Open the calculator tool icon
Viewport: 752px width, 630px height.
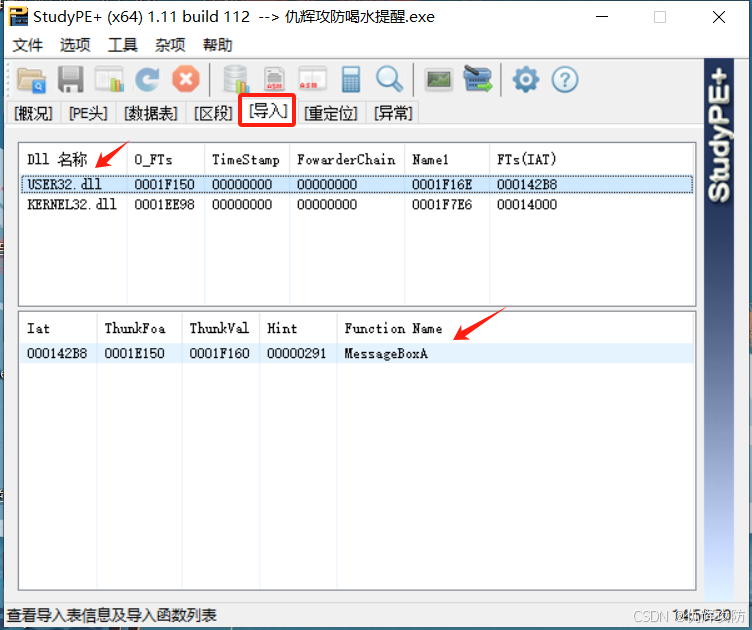[351, 80]
